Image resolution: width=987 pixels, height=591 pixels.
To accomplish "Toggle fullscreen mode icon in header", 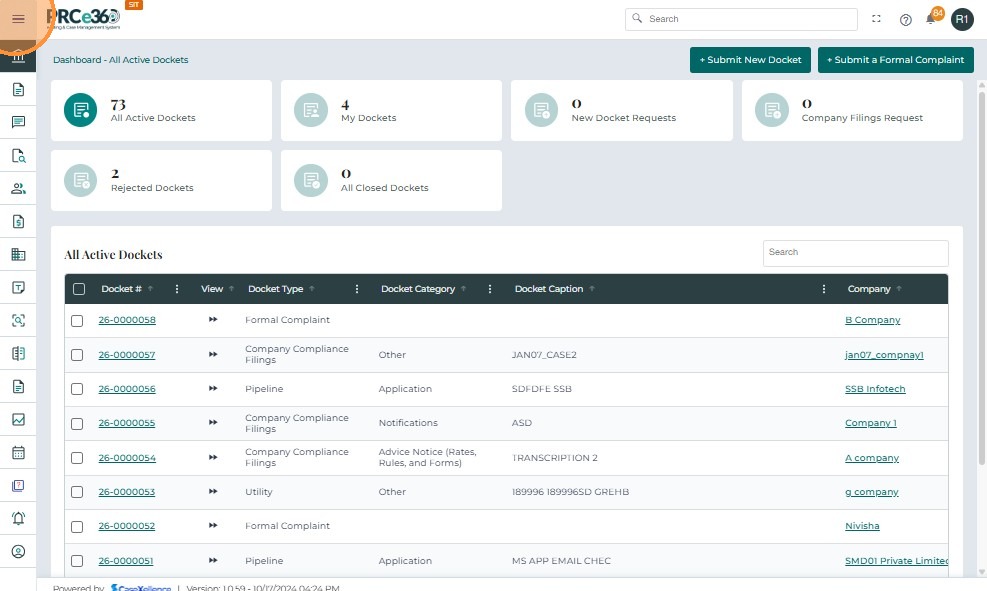I will pyautogui.click(x=877, y=19).
